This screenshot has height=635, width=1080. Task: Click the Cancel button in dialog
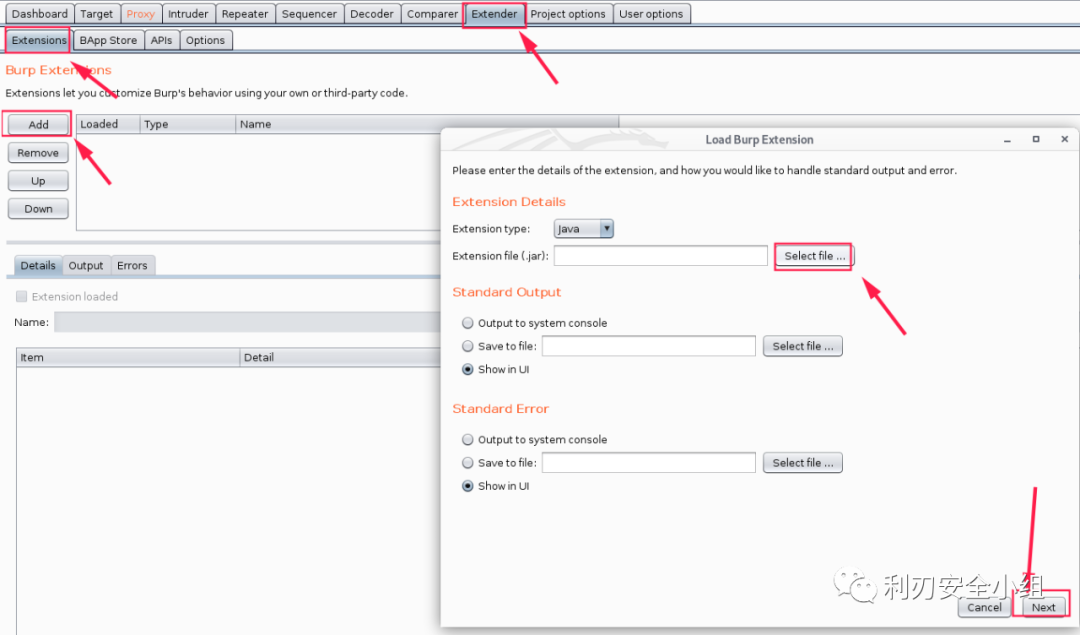tap(984, 607)
